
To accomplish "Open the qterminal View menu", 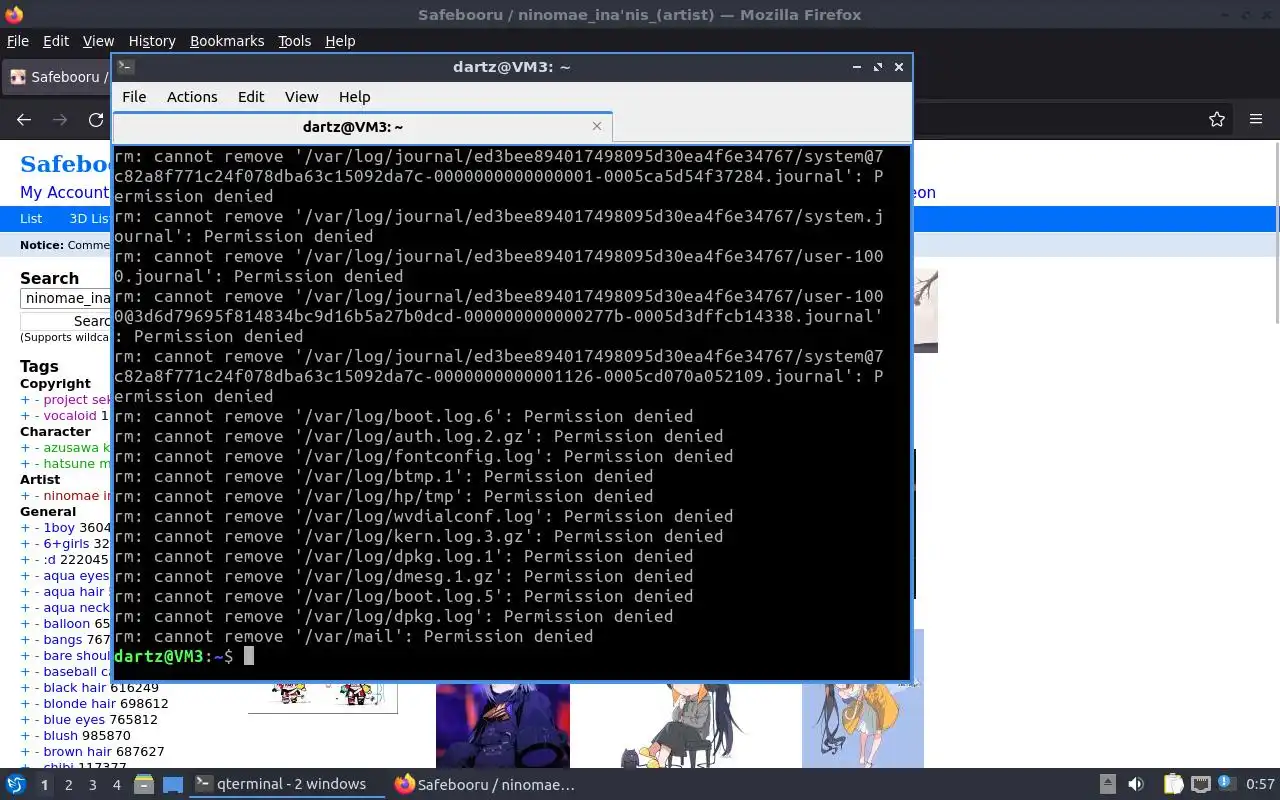I will tap(301, 97).
